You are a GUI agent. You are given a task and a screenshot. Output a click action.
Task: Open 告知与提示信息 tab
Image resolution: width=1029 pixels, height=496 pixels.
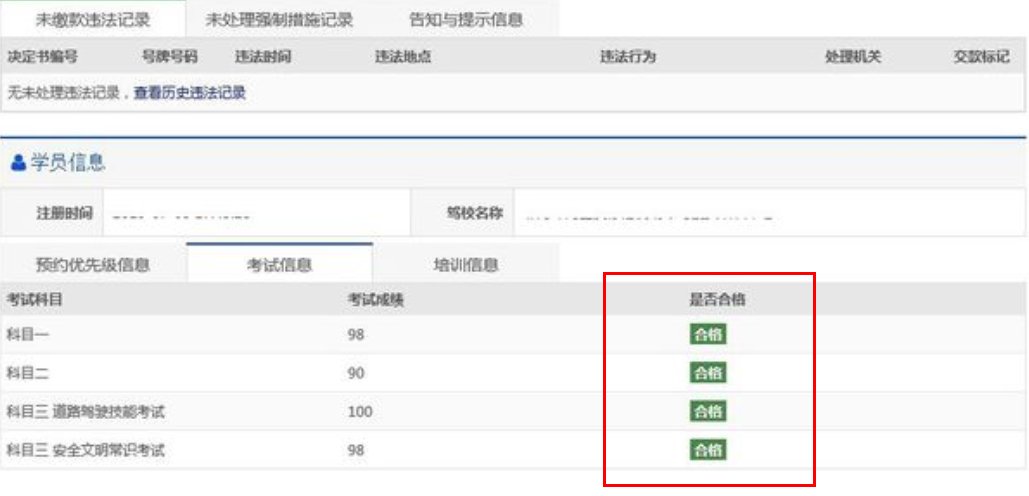[465, 20]
